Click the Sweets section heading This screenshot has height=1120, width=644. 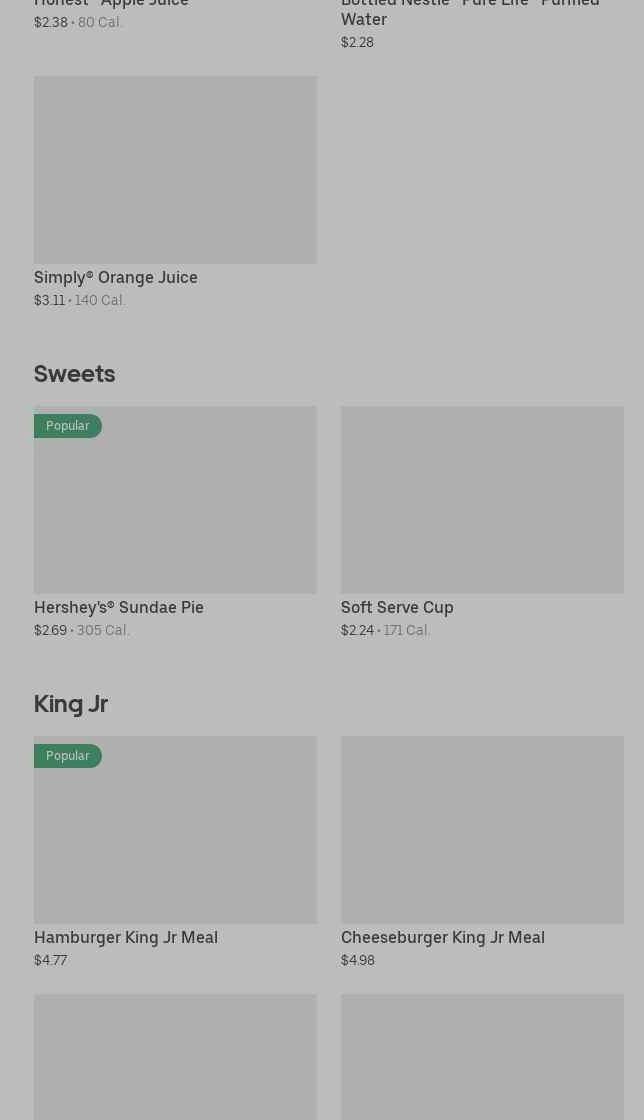click(75, 374)
